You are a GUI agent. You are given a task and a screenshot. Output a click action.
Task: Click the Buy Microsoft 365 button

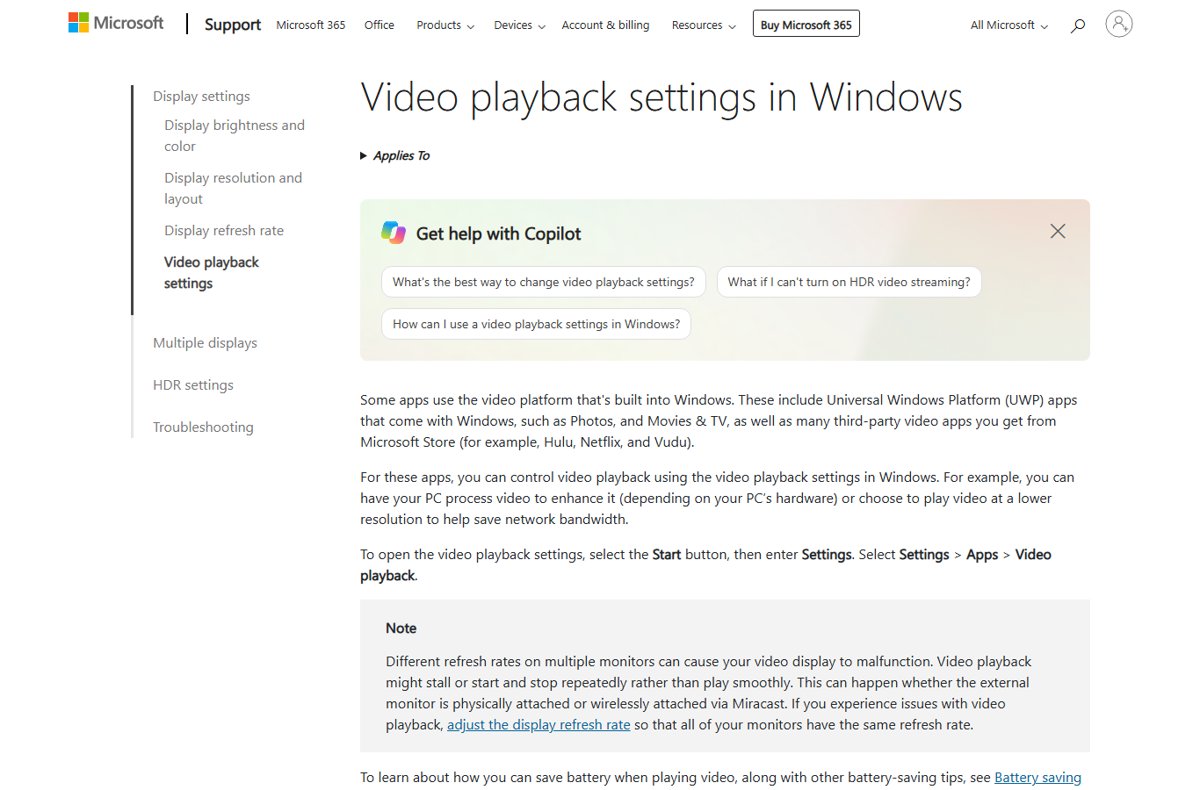[806, 25]
